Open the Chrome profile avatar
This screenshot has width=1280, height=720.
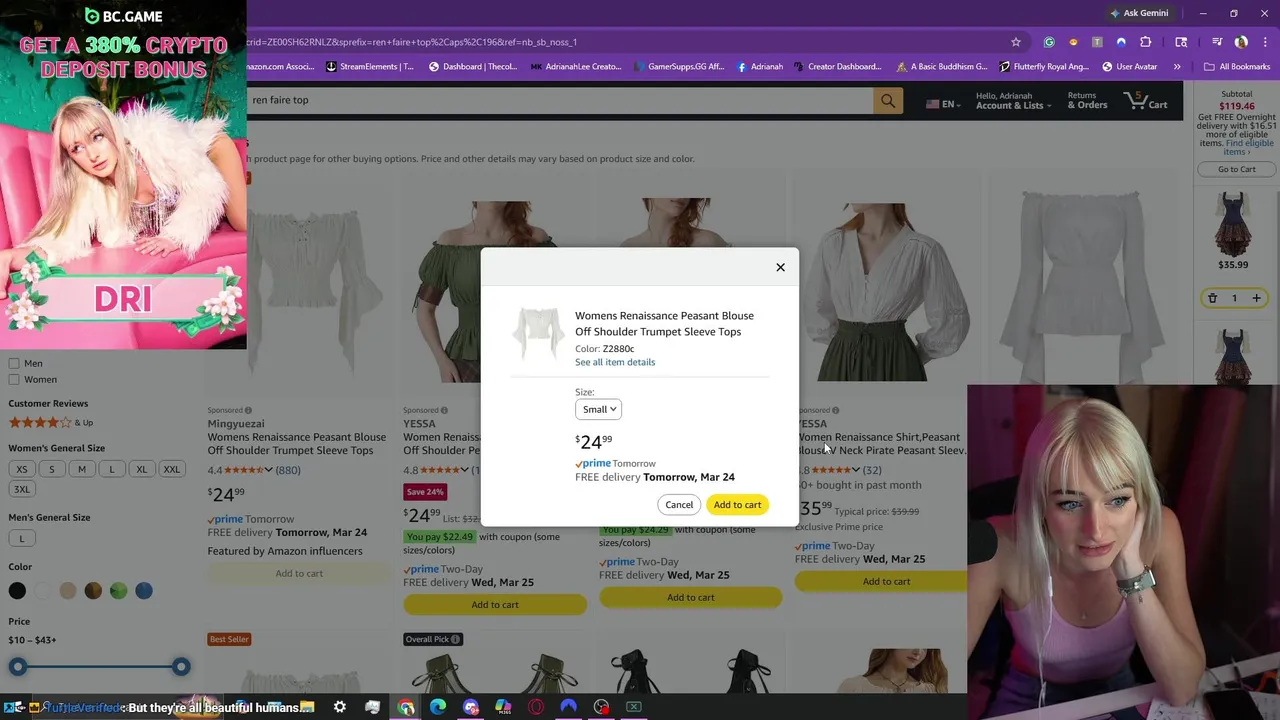tap(1241, 42)
